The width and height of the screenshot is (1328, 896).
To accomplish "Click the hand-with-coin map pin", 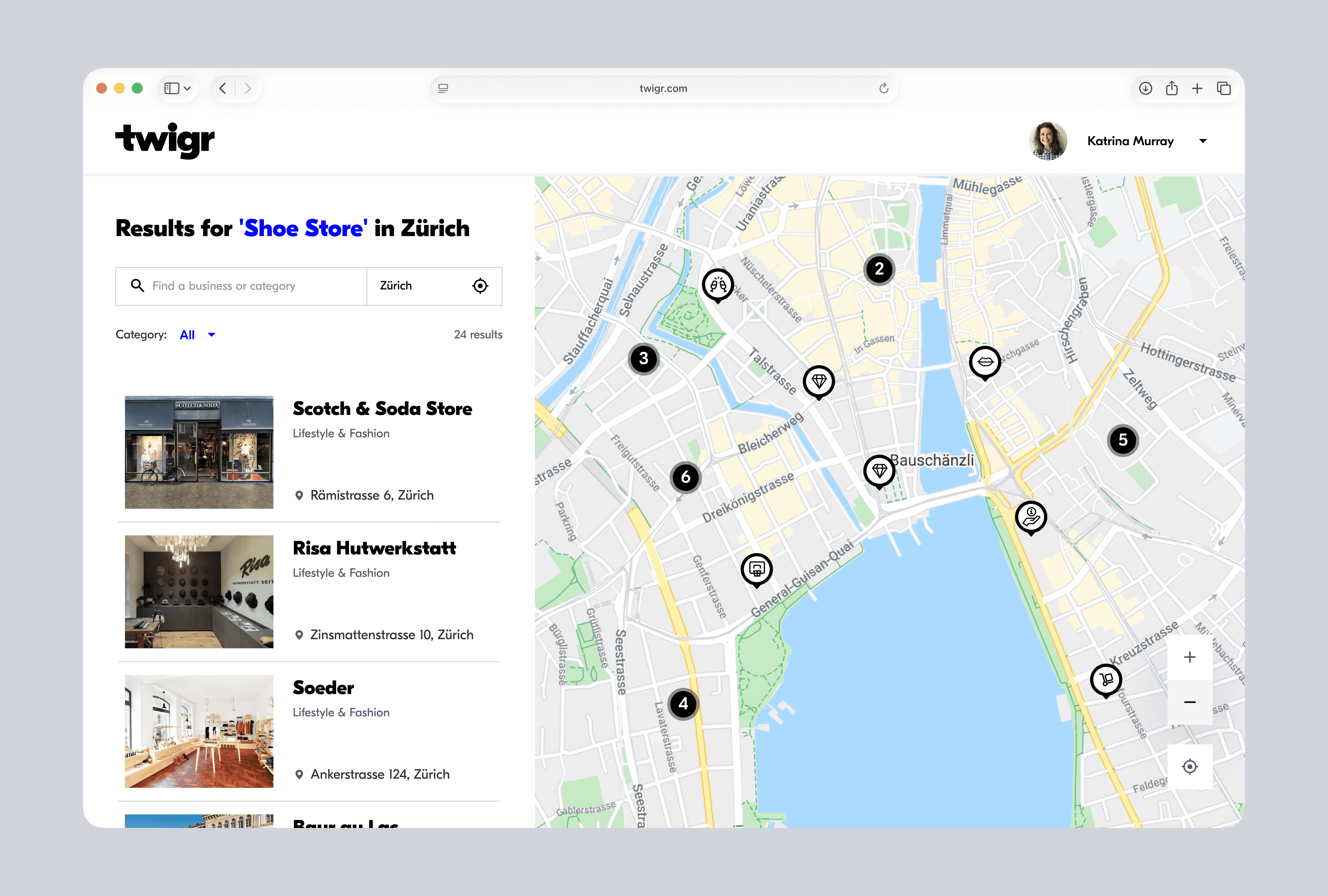I will [x=1030, y=517].
